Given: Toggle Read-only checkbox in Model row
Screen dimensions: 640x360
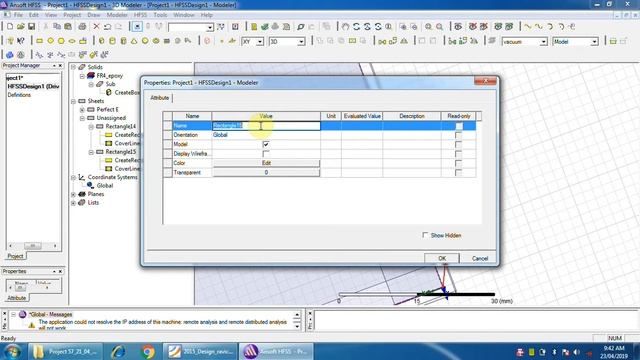Looking at the screenshot, I should (x=458, y=144).
